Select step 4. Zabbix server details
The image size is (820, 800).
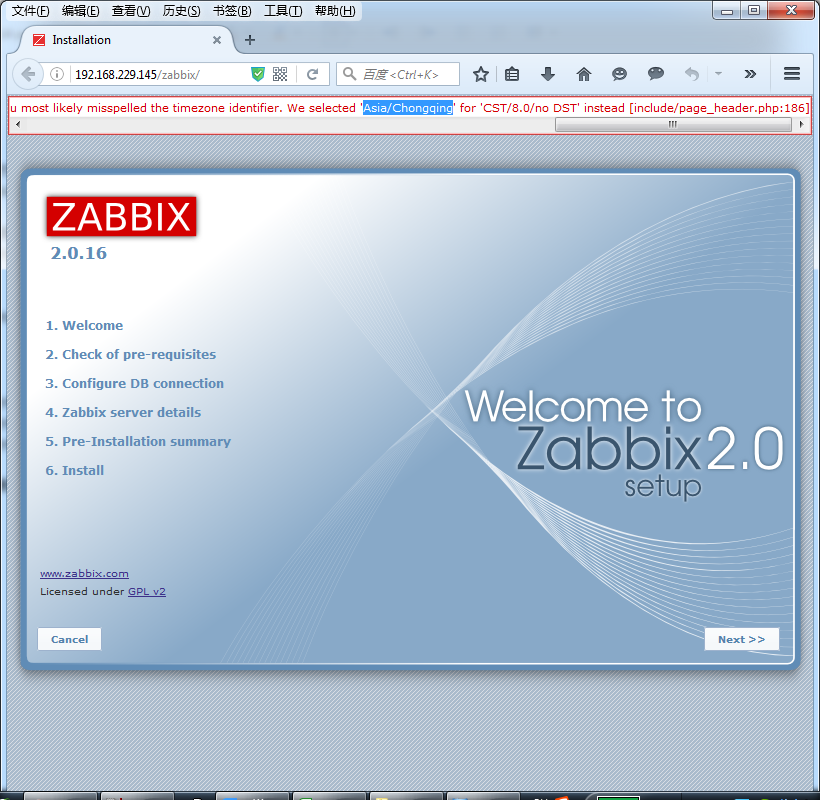pos(123,413)
